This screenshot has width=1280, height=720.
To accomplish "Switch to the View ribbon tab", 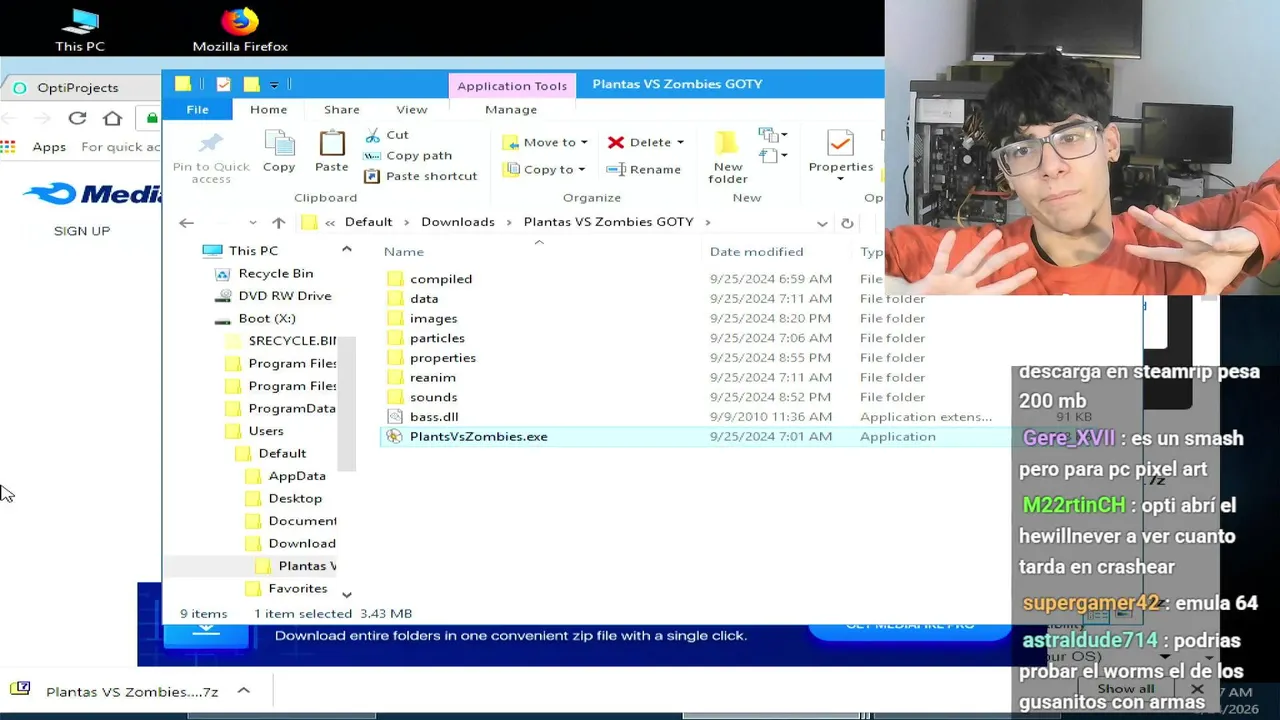I will coord(411,109).
